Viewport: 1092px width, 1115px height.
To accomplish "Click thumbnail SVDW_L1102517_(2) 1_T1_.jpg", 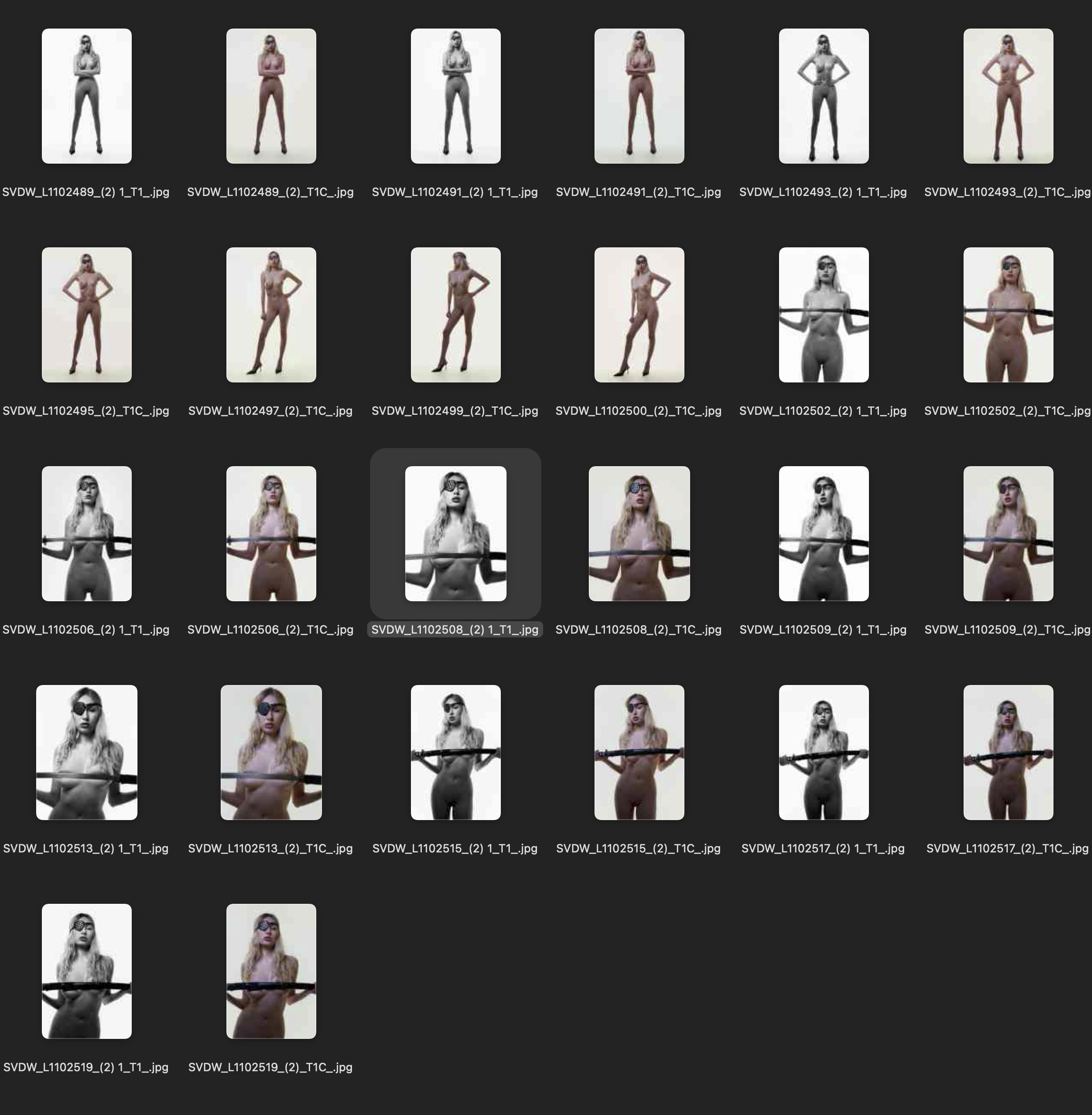I will (824, 752).
